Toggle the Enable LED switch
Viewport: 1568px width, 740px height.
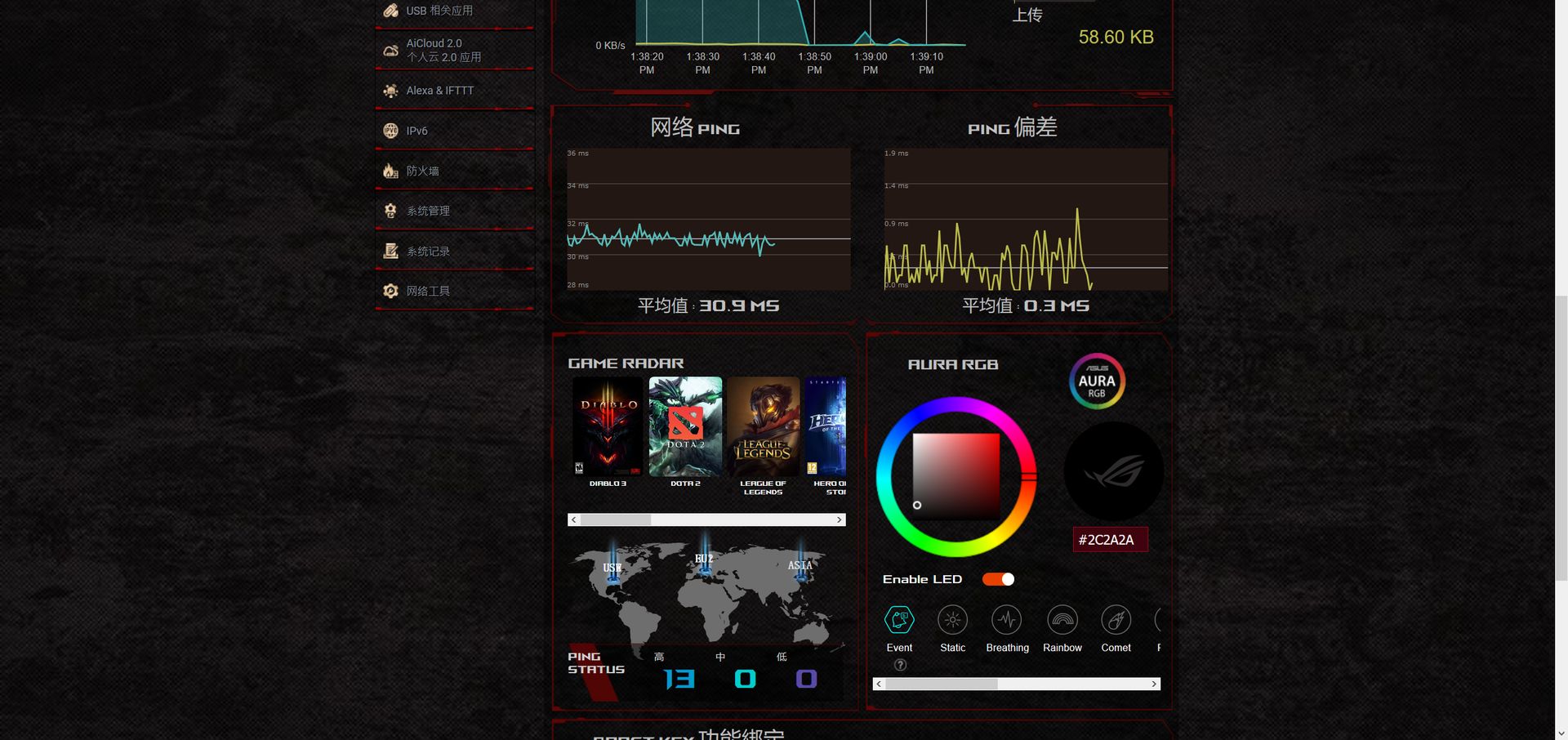tap(998, 579)
